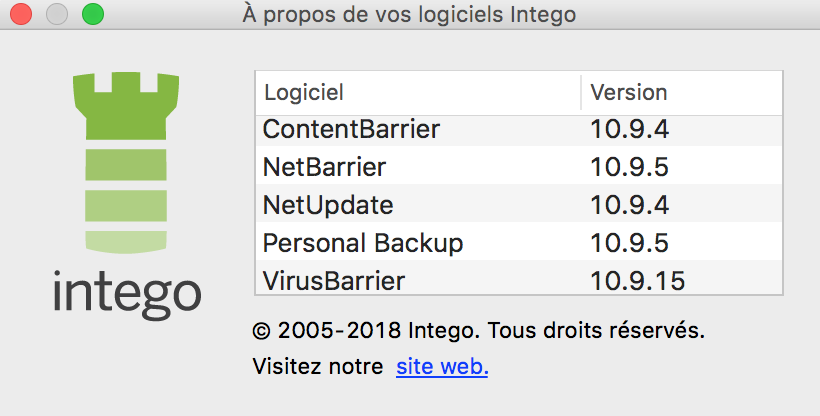Click version 10.9.15 of VirusBarrier
820x416 pixels.
click(x=637, y=281)
